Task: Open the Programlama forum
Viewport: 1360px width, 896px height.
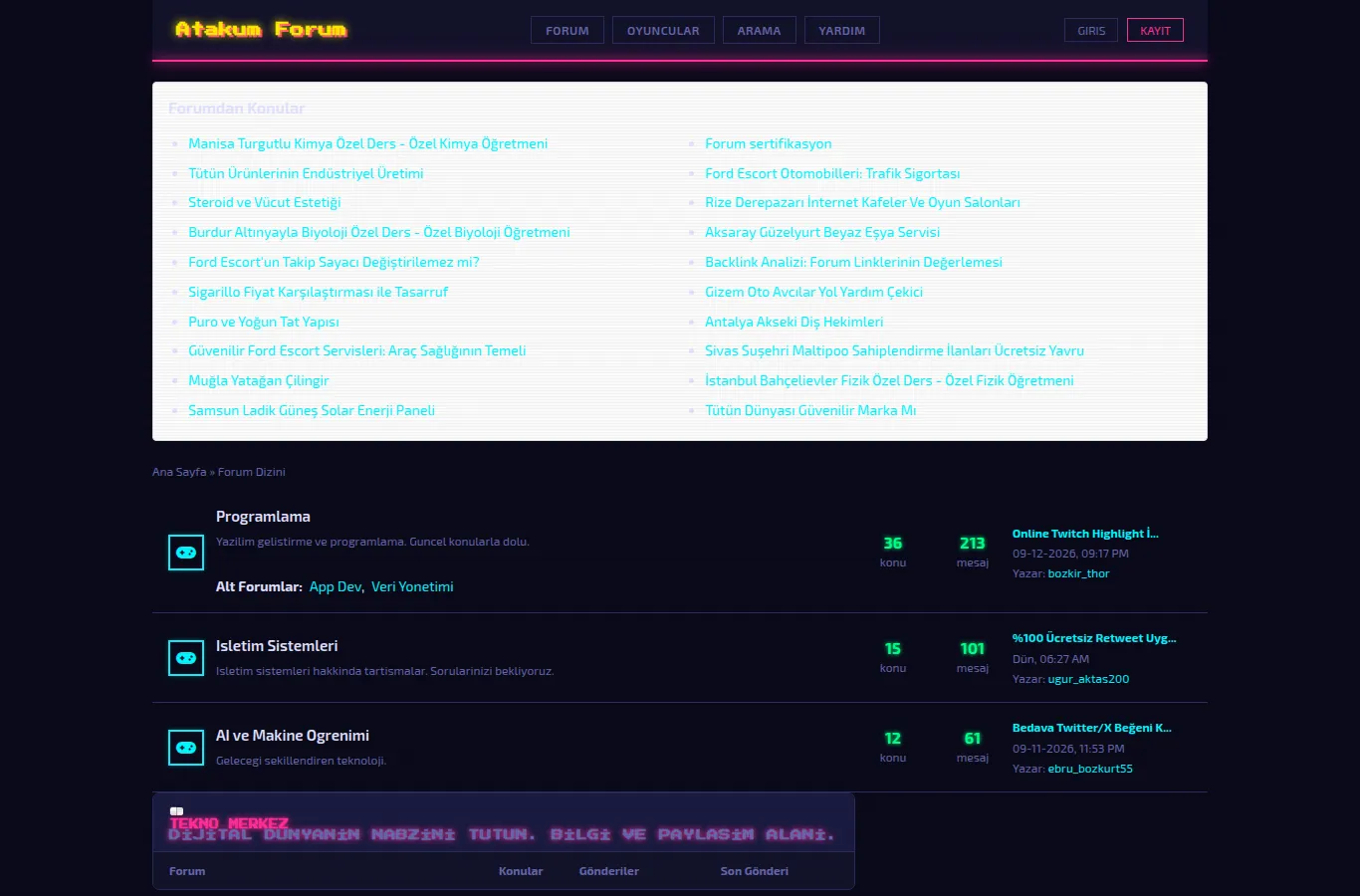Action: pyautogui.click(x=263, y=517)
